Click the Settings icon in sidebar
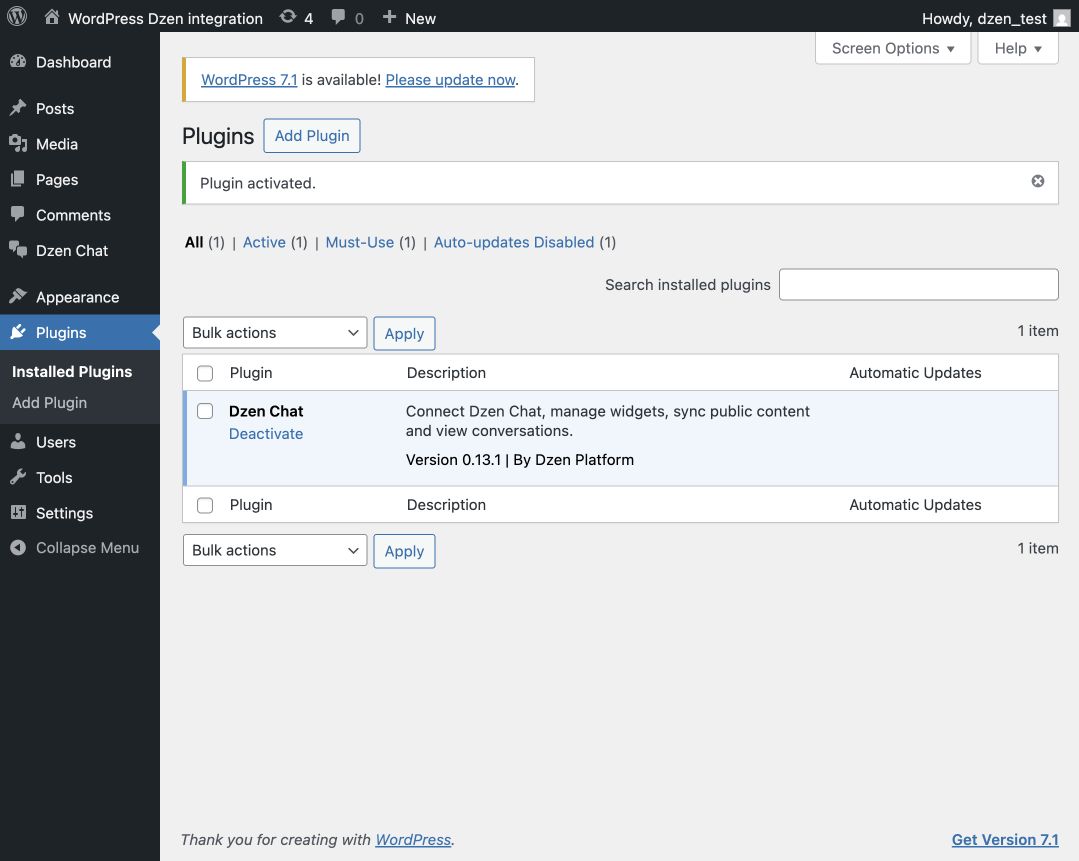 (x=18, y=512)
